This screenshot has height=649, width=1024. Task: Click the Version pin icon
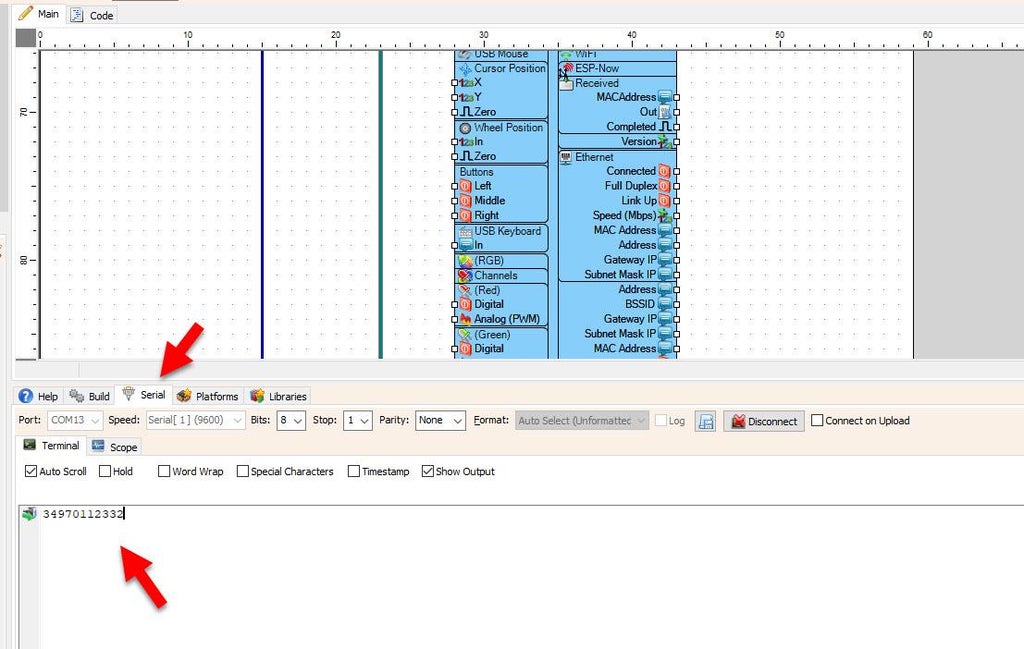665,142
